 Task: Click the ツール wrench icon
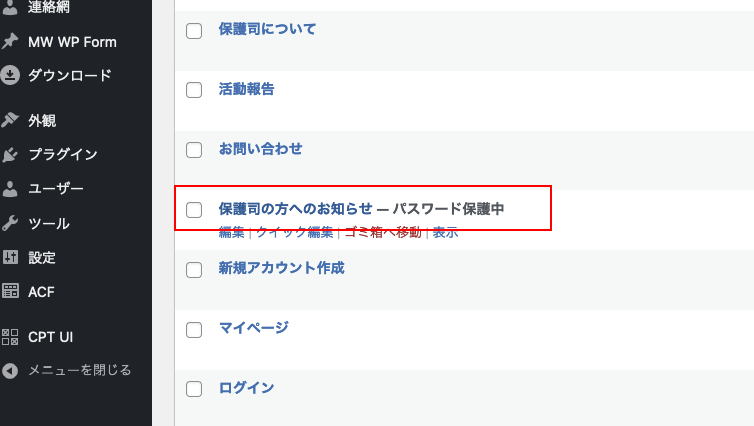point(10,223)
